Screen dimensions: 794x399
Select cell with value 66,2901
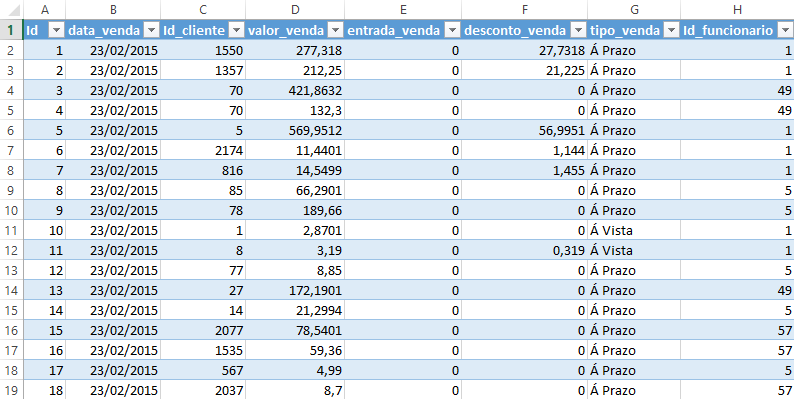[x=295, y=190]
